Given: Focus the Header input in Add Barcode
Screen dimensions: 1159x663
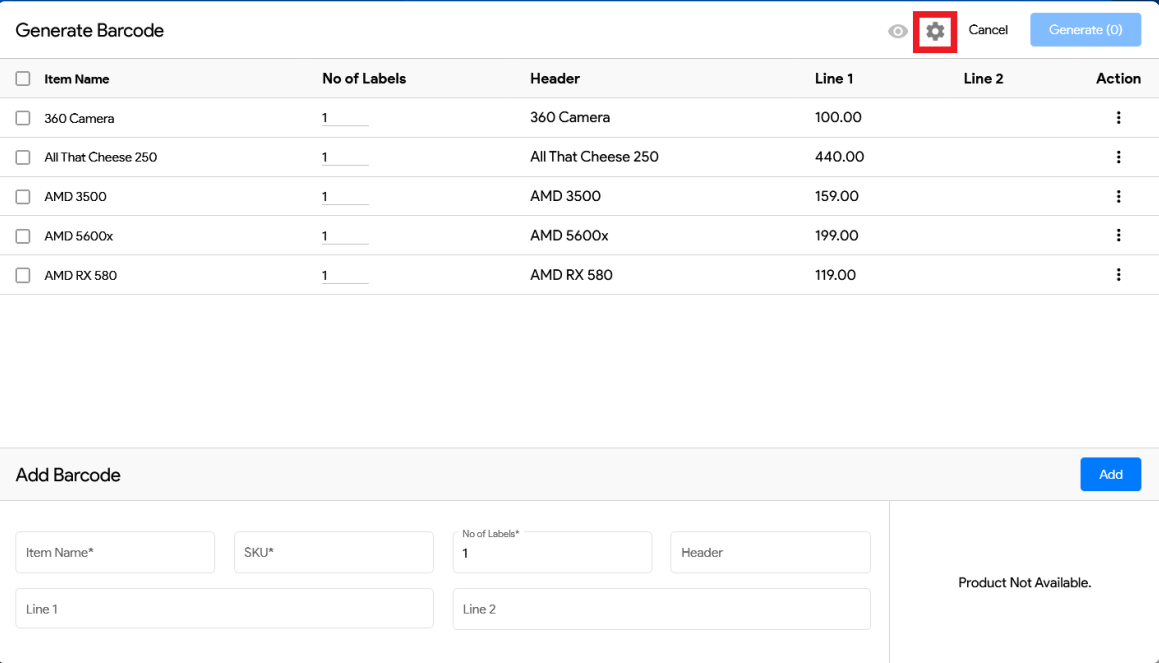Looking at the screenshot, I should [x=770, y=552].
